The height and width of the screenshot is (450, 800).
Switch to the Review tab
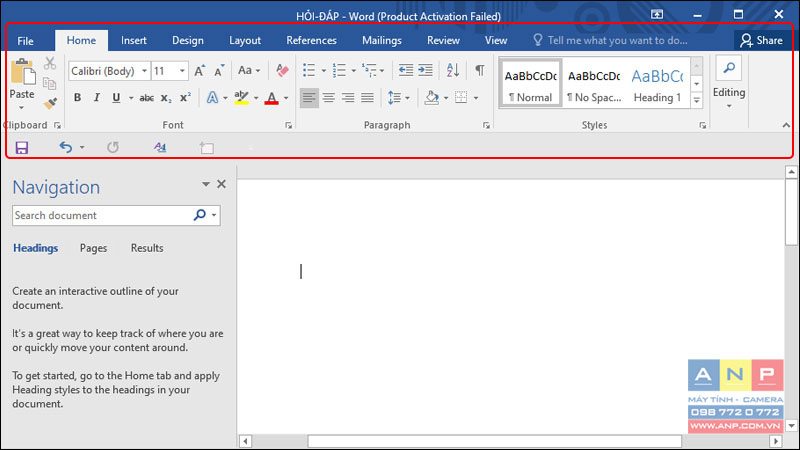point(443,40)
